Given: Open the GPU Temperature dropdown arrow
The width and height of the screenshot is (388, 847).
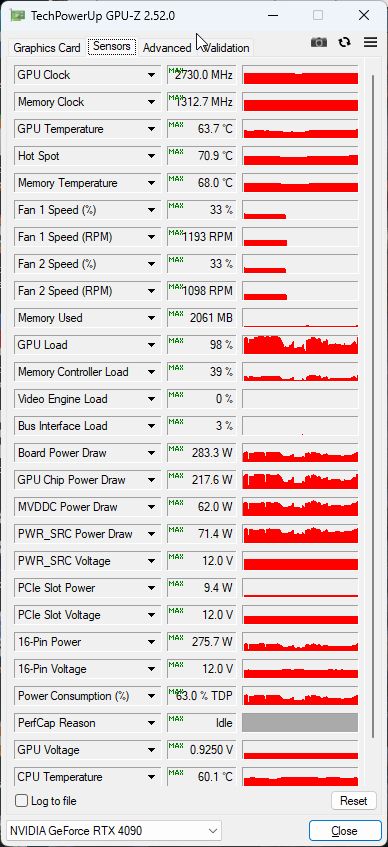Looking at the screenshot, I should [151, 129].
